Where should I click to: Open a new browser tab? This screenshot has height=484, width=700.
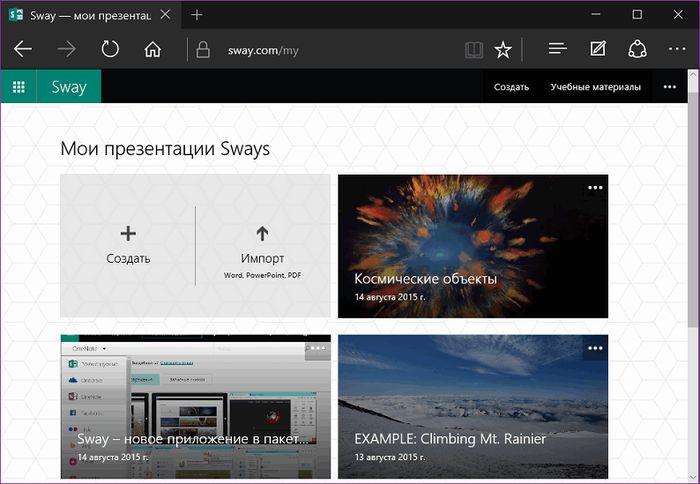click(x=197, y=15)
